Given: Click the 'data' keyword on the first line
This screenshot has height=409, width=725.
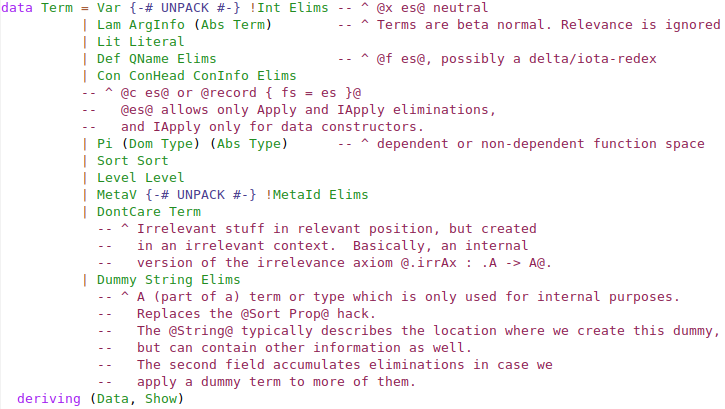Looking at the screenshot, I should 18,8.
